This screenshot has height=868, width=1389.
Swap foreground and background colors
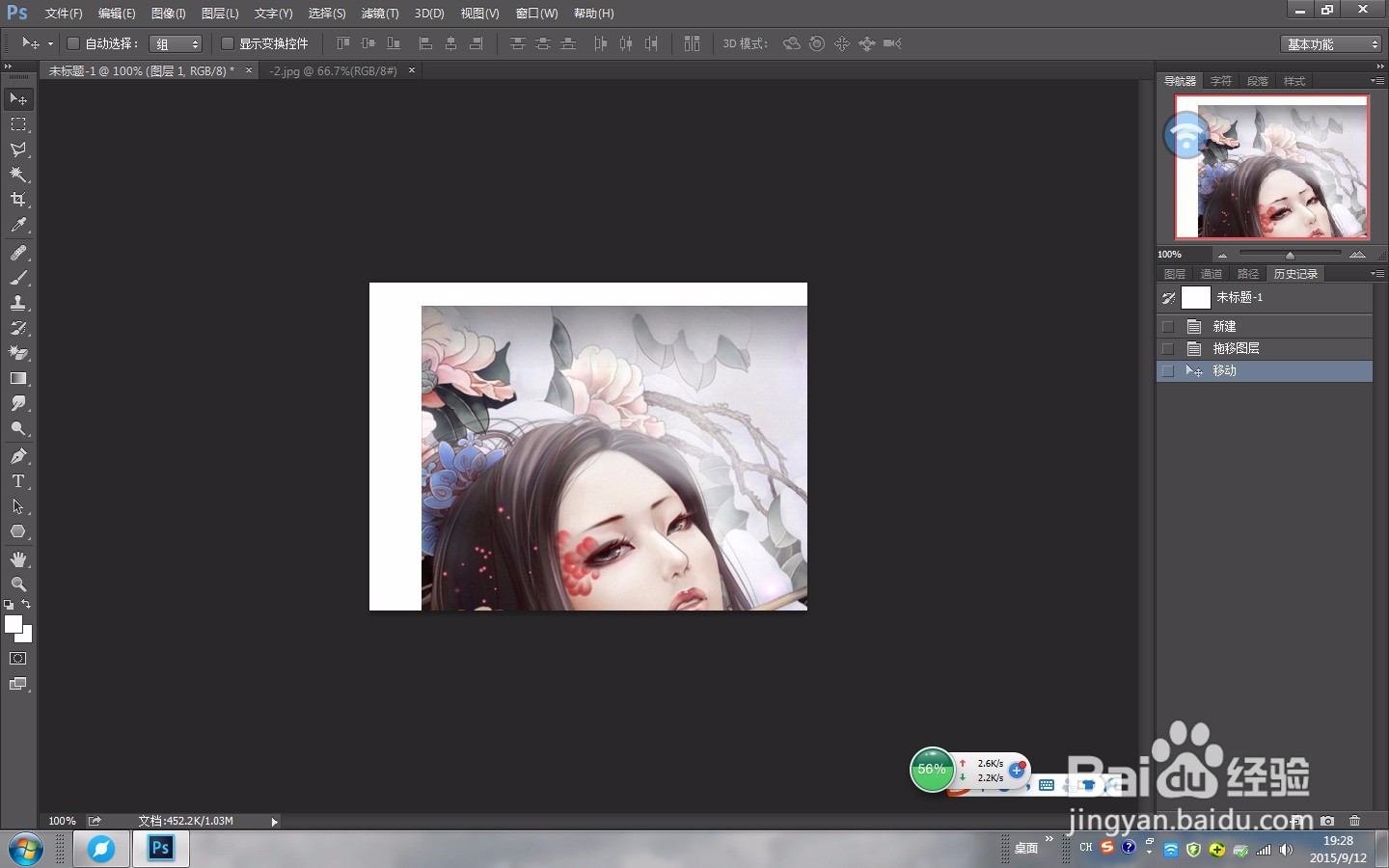tap(26, 605)
